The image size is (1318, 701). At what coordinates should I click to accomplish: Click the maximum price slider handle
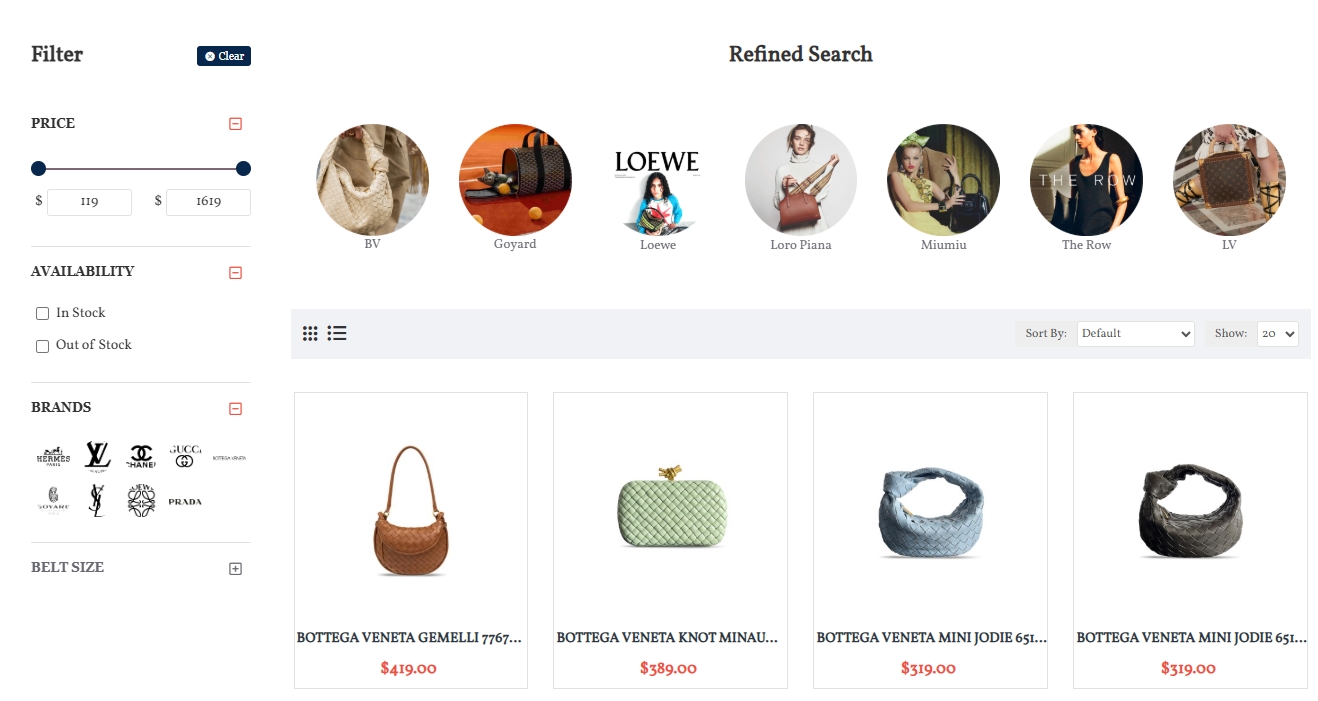pyautogui.click(x=243, y=168)
